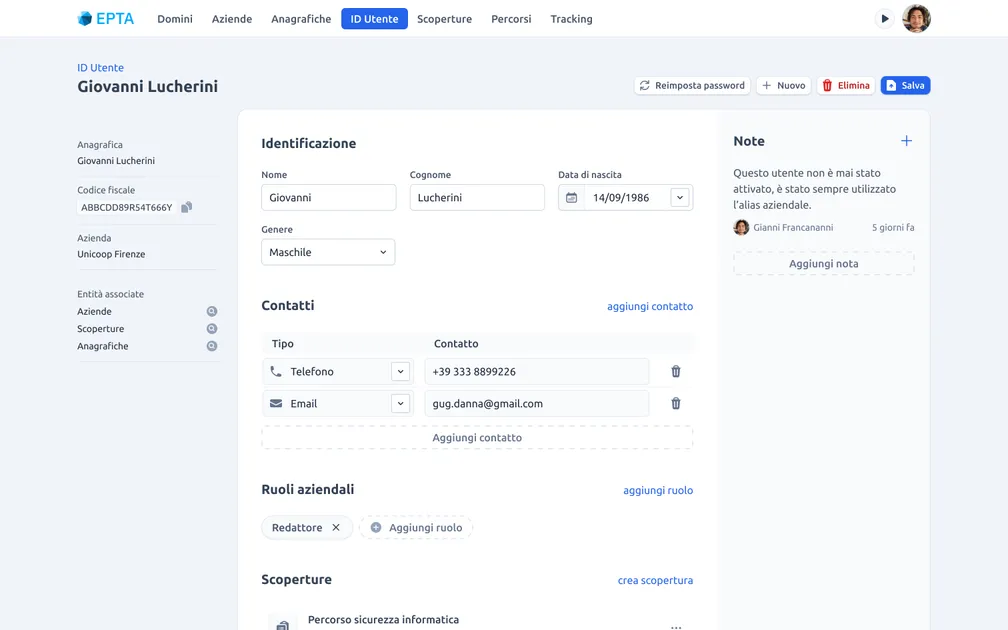Open search icon next to Scoperture
Image resolution: width=1008 pixels, height=630 pixels.
[212, 329]
